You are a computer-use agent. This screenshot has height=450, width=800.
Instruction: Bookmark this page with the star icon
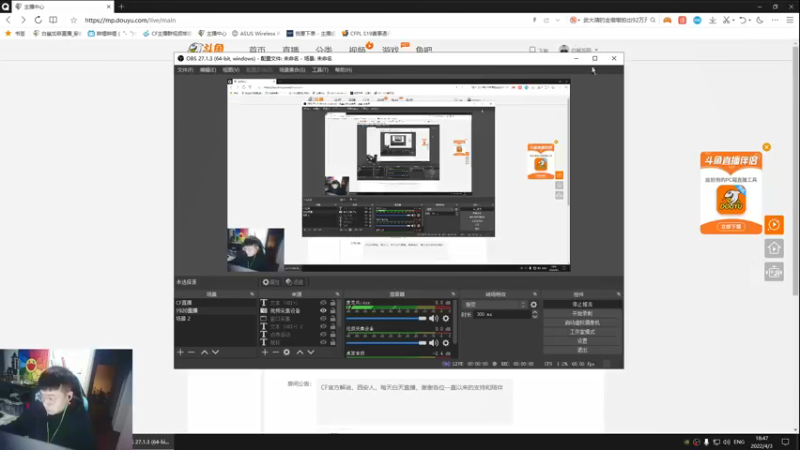coord(73,20)
